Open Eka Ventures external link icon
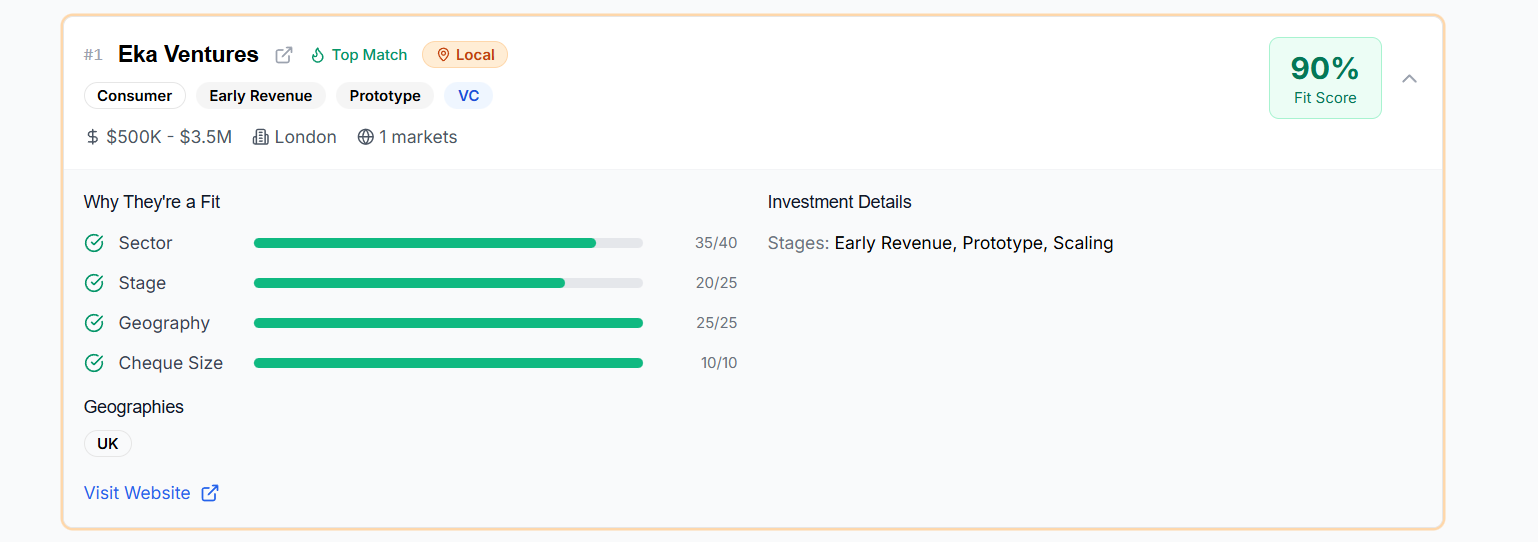1538x542 pixels. pyautogui.click(x=284, y=55)
